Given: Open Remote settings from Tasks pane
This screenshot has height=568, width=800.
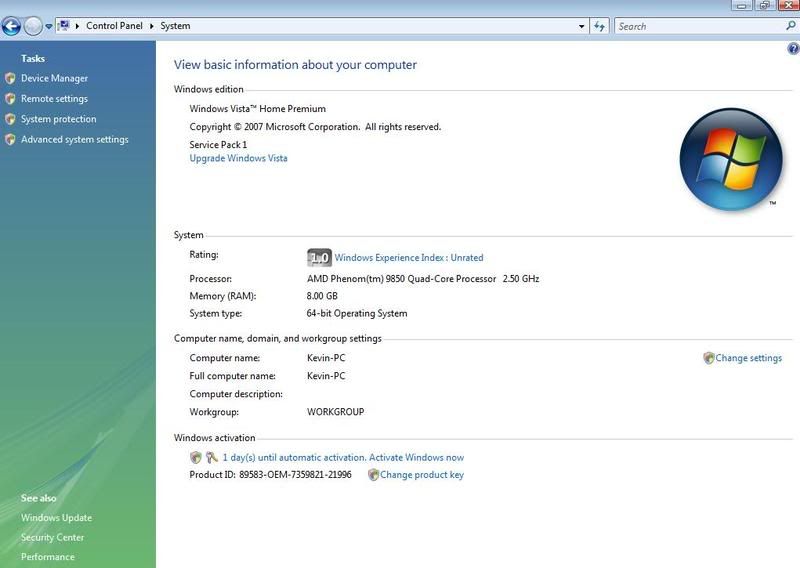Looking at the screenshot, I should (x=54, y=99).
